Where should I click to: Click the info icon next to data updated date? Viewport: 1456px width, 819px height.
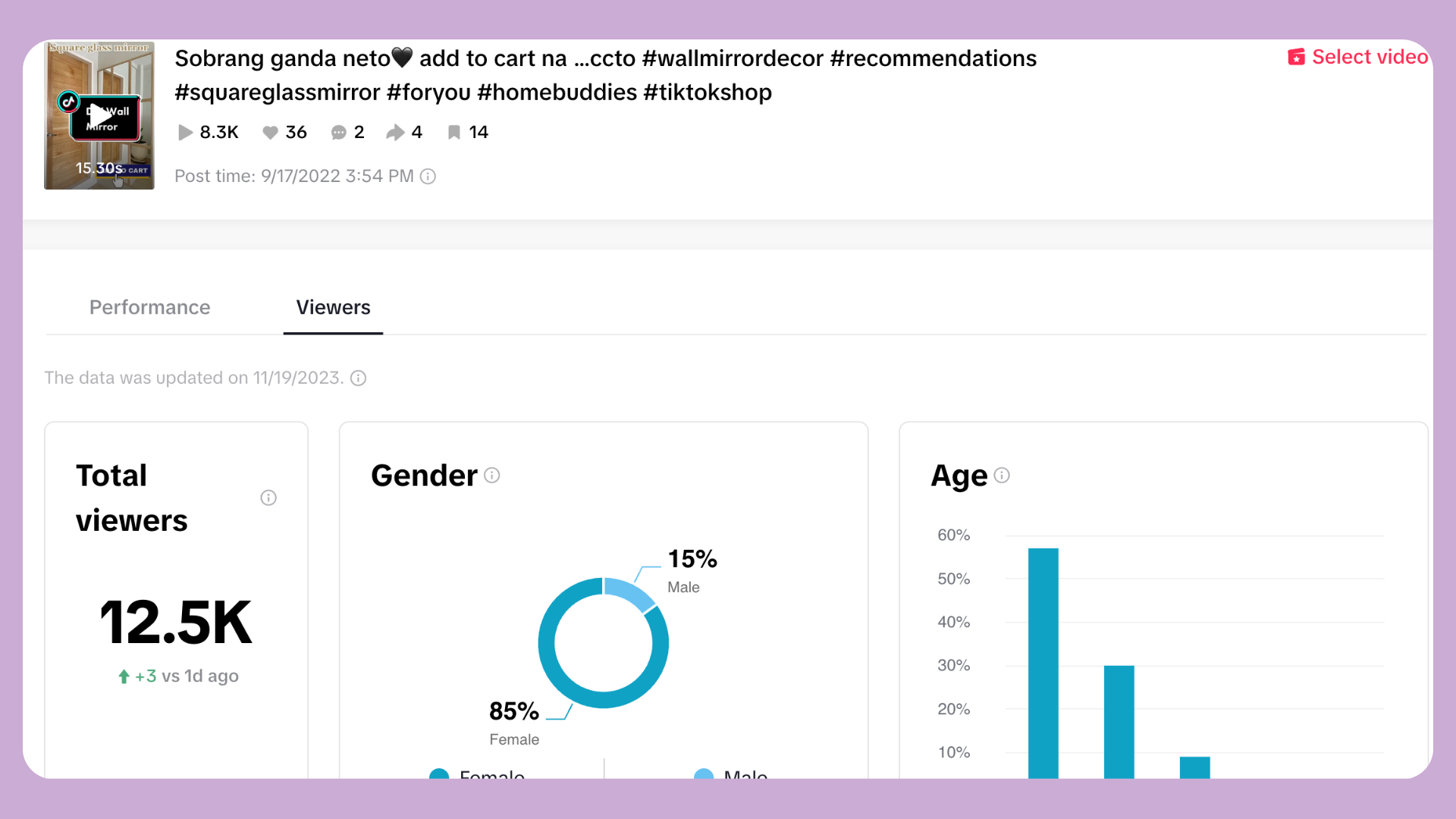point(359,378)
